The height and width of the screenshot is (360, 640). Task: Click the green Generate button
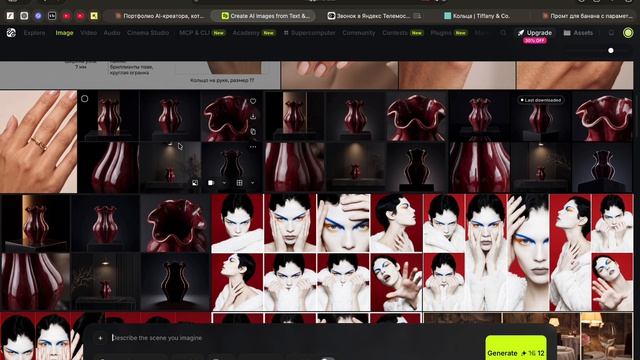point(516,348)
